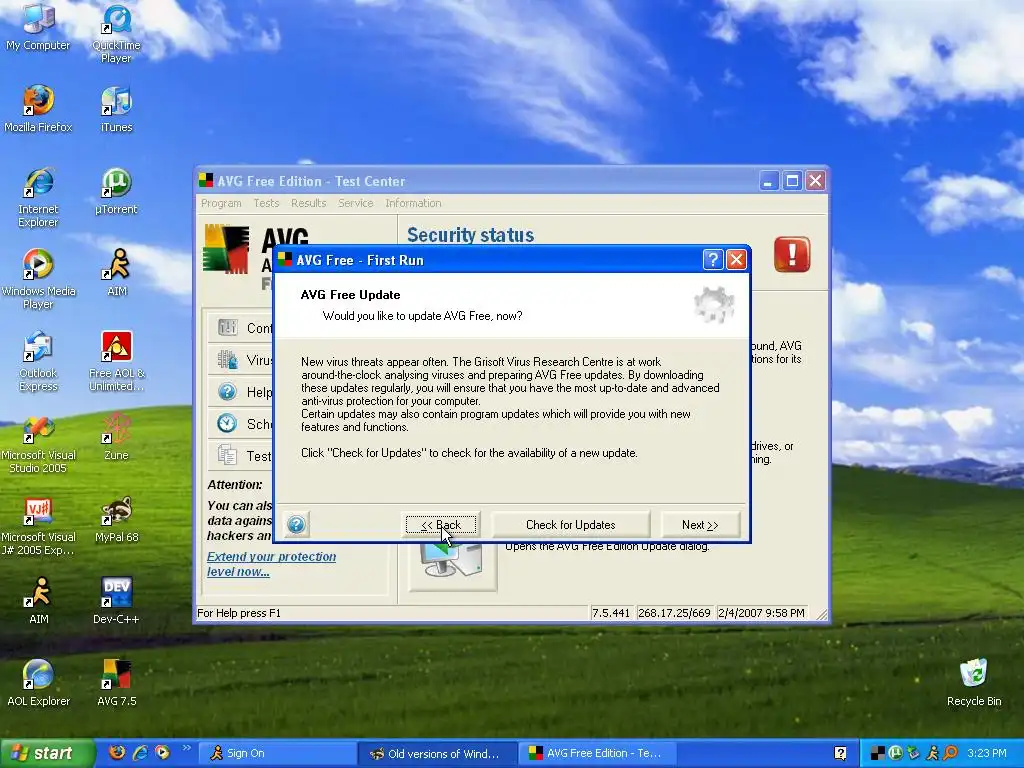Click the AIM running man tray icon
The height and width of the screenshot is (768, 1024).
932,753
